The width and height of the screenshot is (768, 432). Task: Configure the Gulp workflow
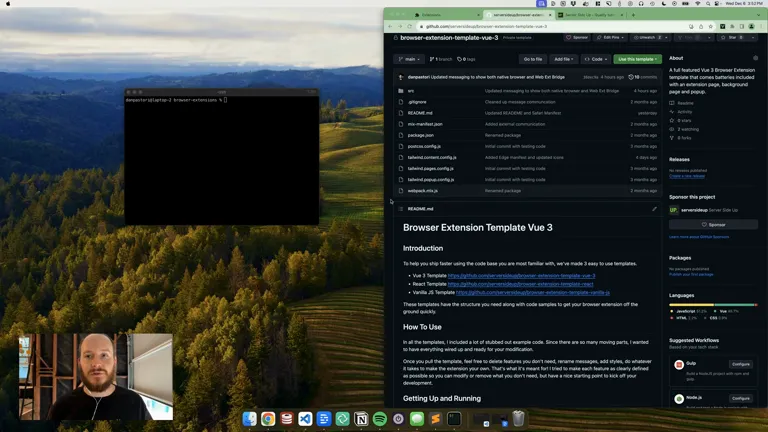coord(741,364)
